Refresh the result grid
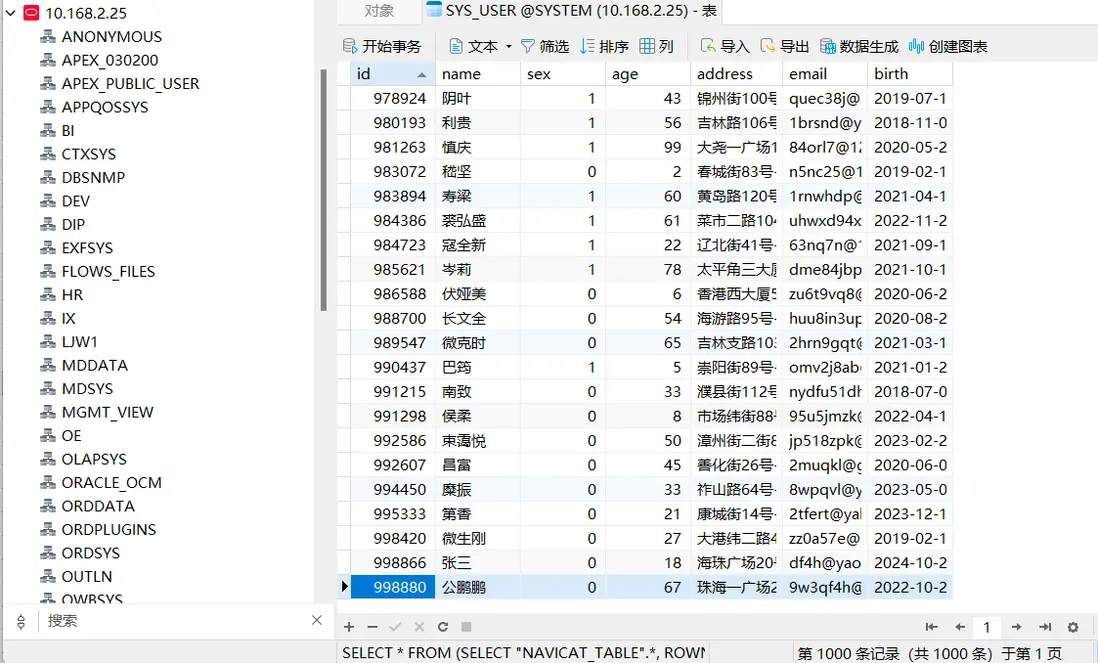Viewport: 1098px width, 663px height. (x=442, y=628)
